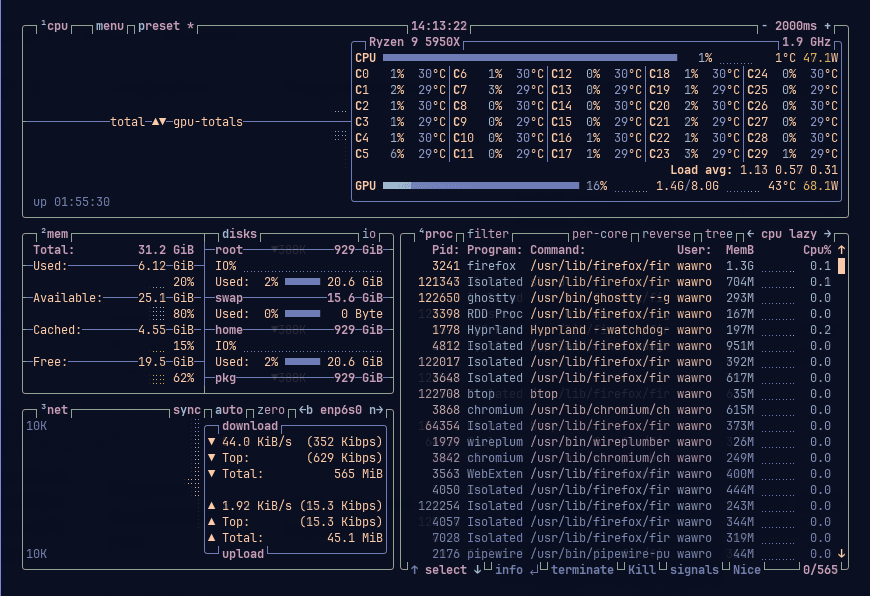This screenshot has width=870, height=596.
Task: Click the process filter field
Action: coord(488,234)
